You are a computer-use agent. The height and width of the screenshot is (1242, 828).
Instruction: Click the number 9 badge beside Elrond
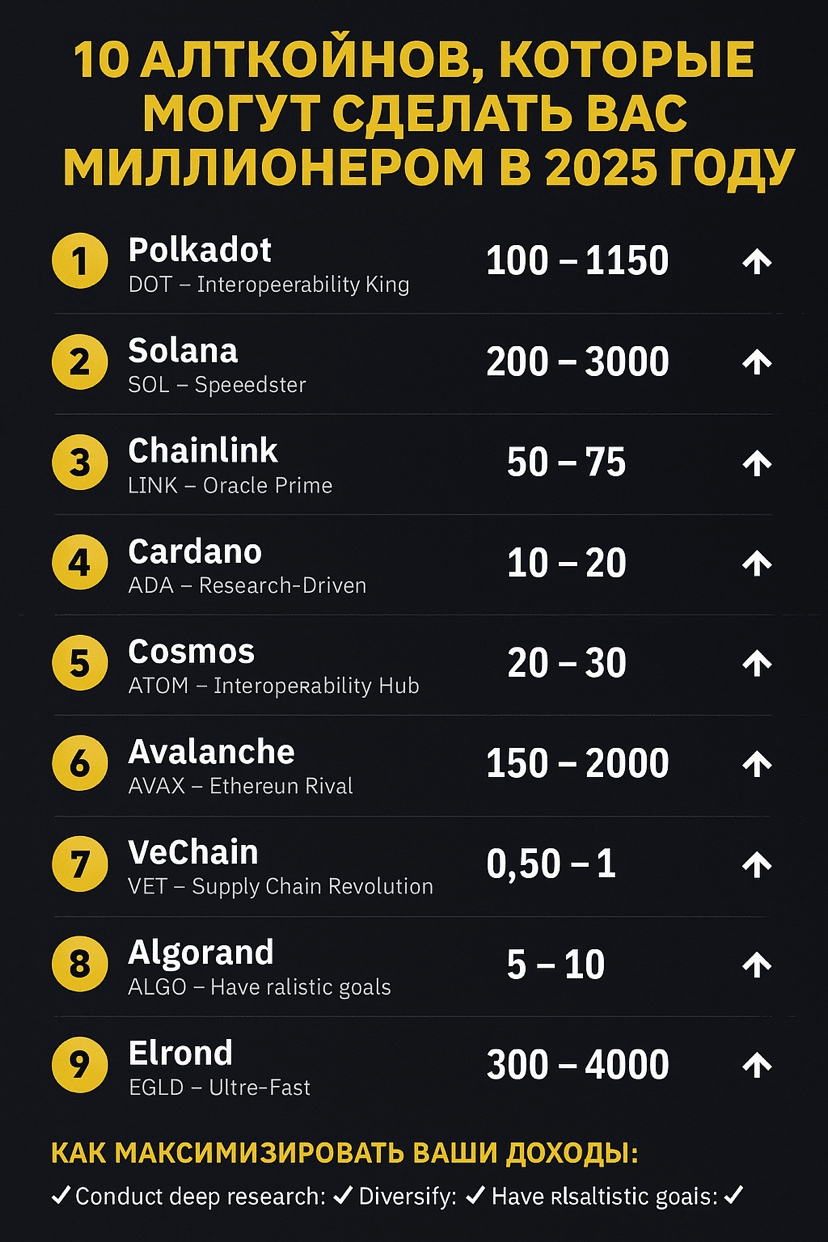coord(80,1066)
